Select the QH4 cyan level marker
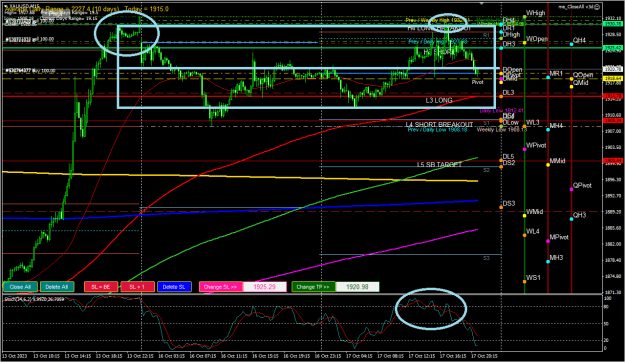 pyautogui.click(x=572, y=44)
